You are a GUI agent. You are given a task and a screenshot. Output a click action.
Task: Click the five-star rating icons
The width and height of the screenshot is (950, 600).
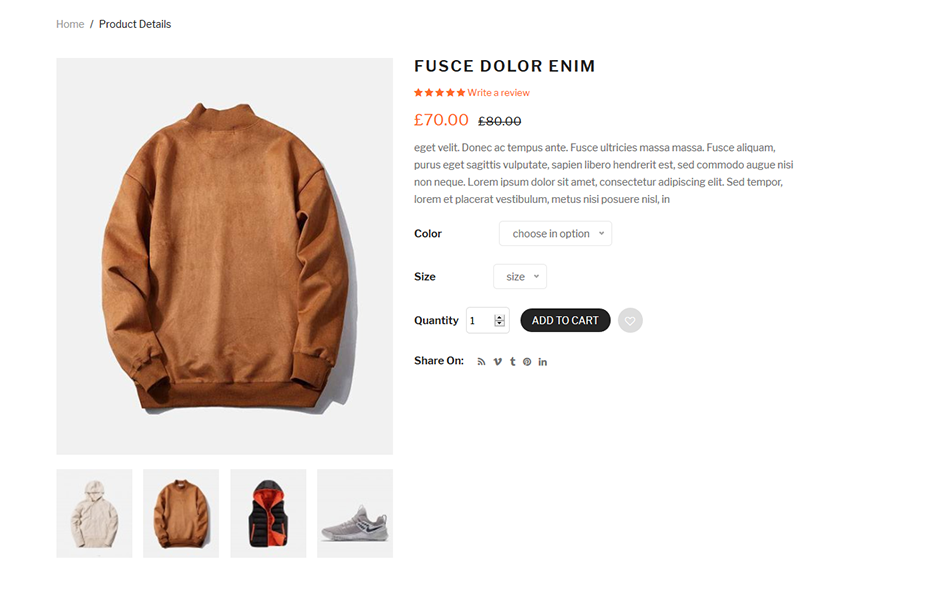[440, 93]
